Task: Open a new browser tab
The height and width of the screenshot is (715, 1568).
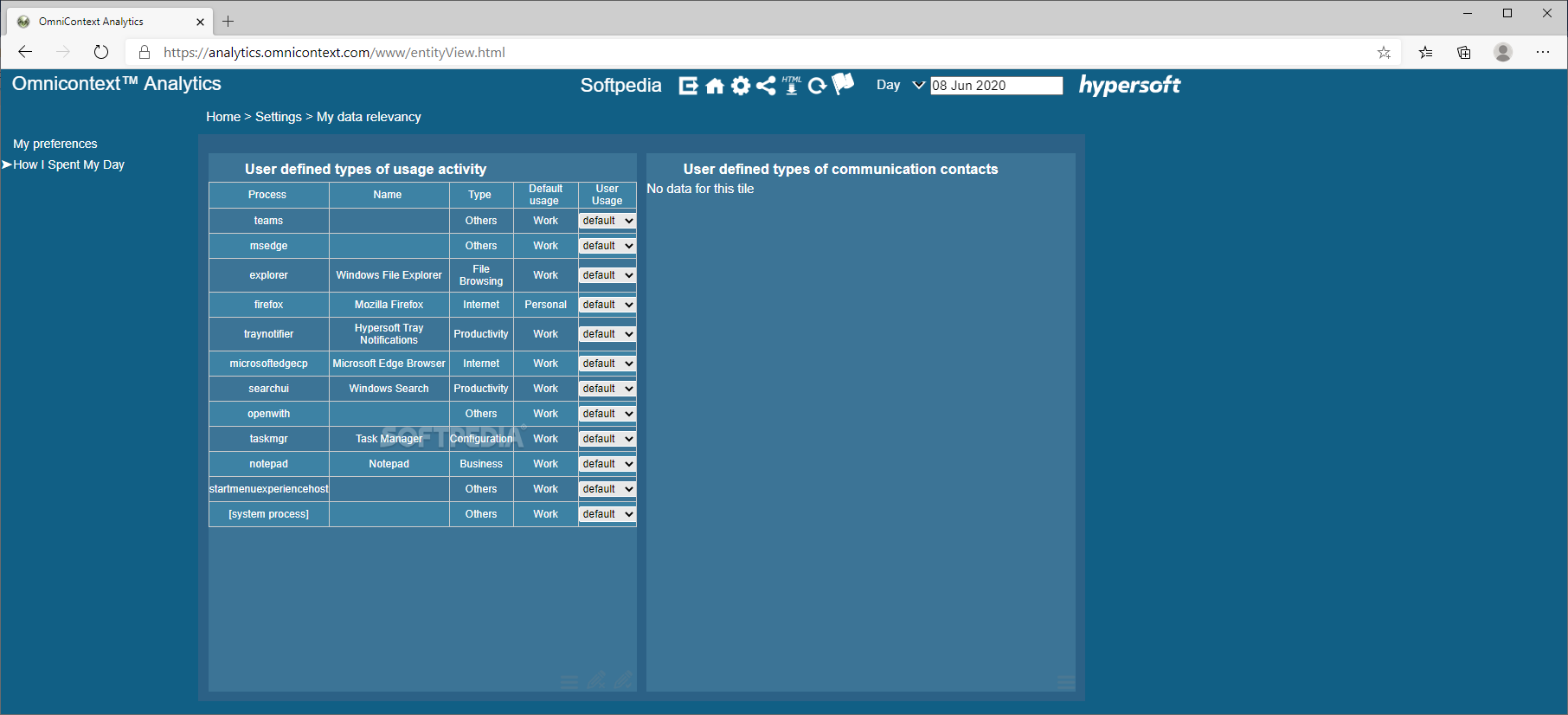Action: [228, 22]
